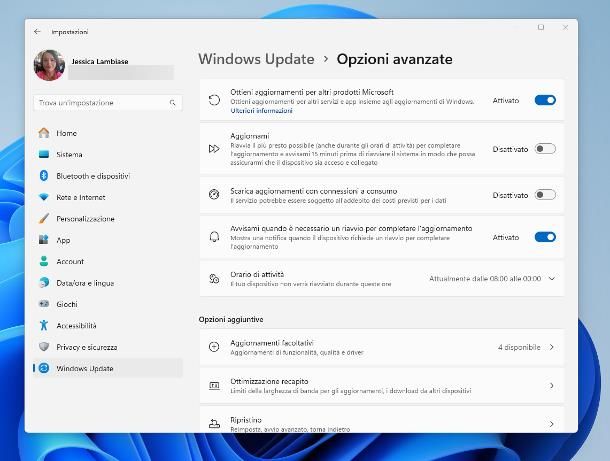This screenshot has height=461, width=610.
Task: Click Jessica Lambiase profile picture
Action: tap(49, 65)
